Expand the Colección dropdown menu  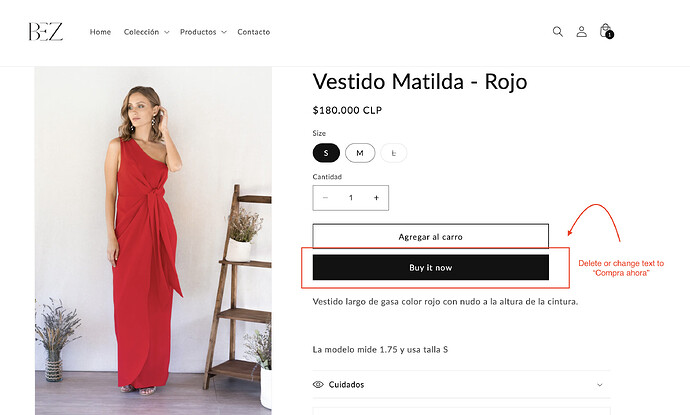tap(146, 32)
